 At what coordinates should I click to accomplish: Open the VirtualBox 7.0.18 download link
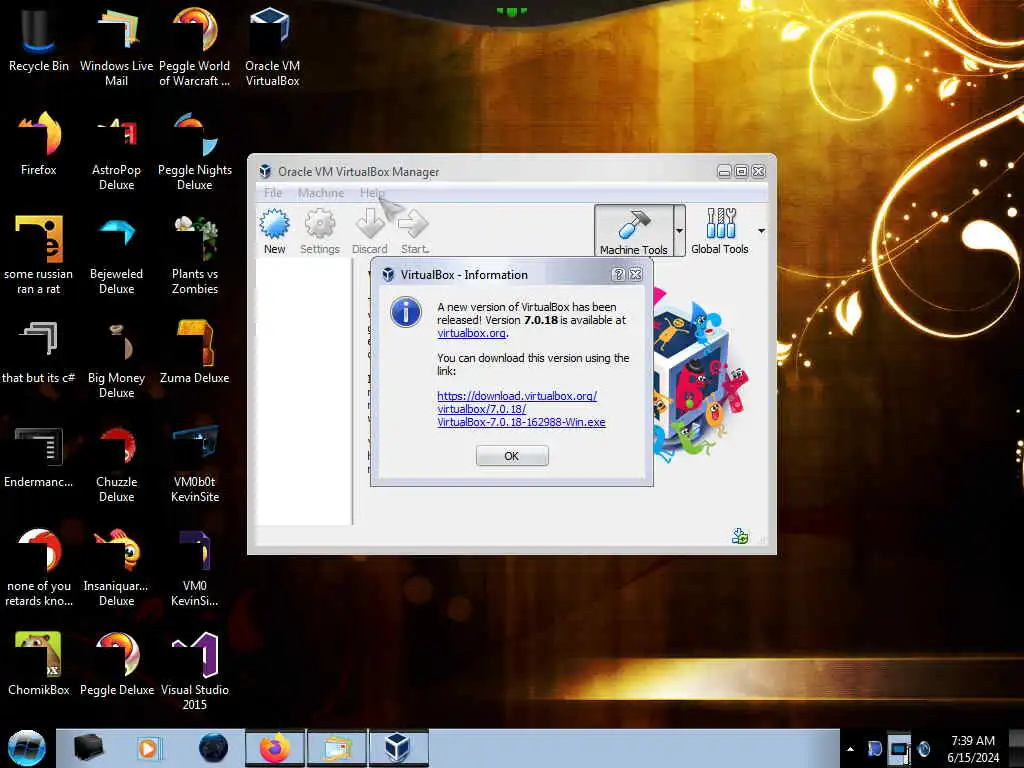coord(521,409)
